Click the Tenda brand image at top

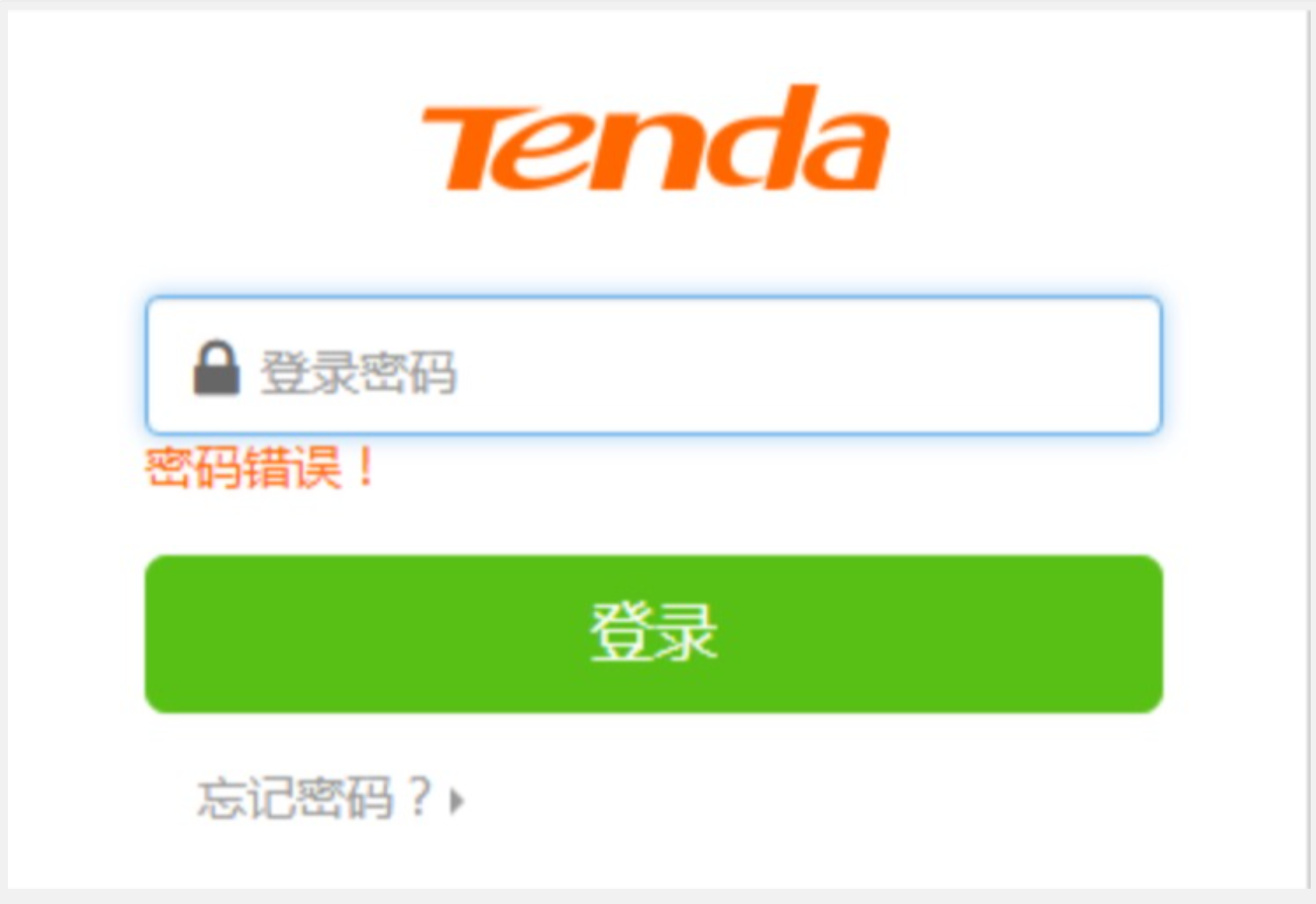(655, 139)
